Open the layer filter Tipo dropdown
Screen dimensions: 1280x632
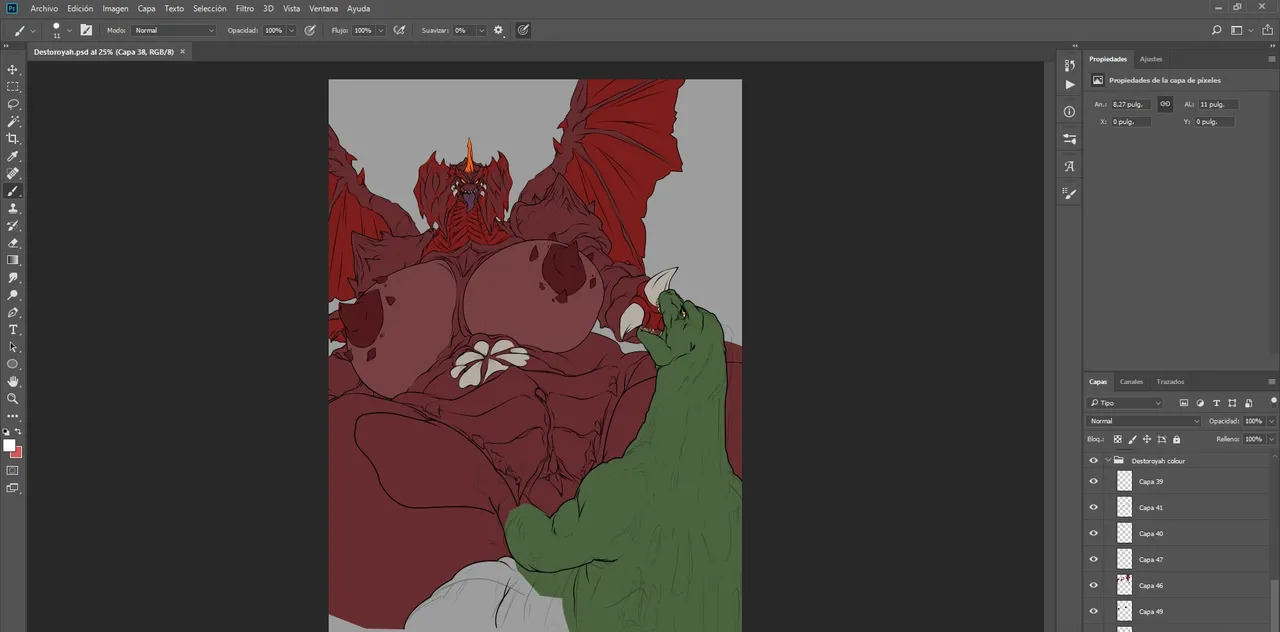point(1126,403)
